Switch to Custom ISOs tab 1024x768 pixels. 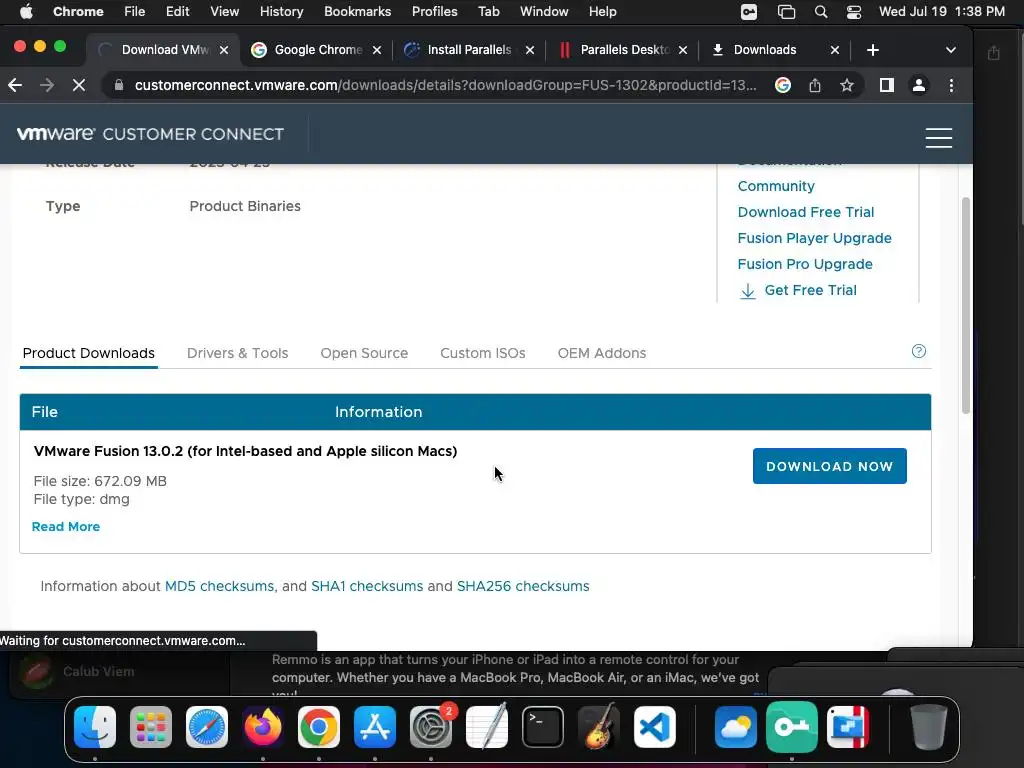(483, 353)
